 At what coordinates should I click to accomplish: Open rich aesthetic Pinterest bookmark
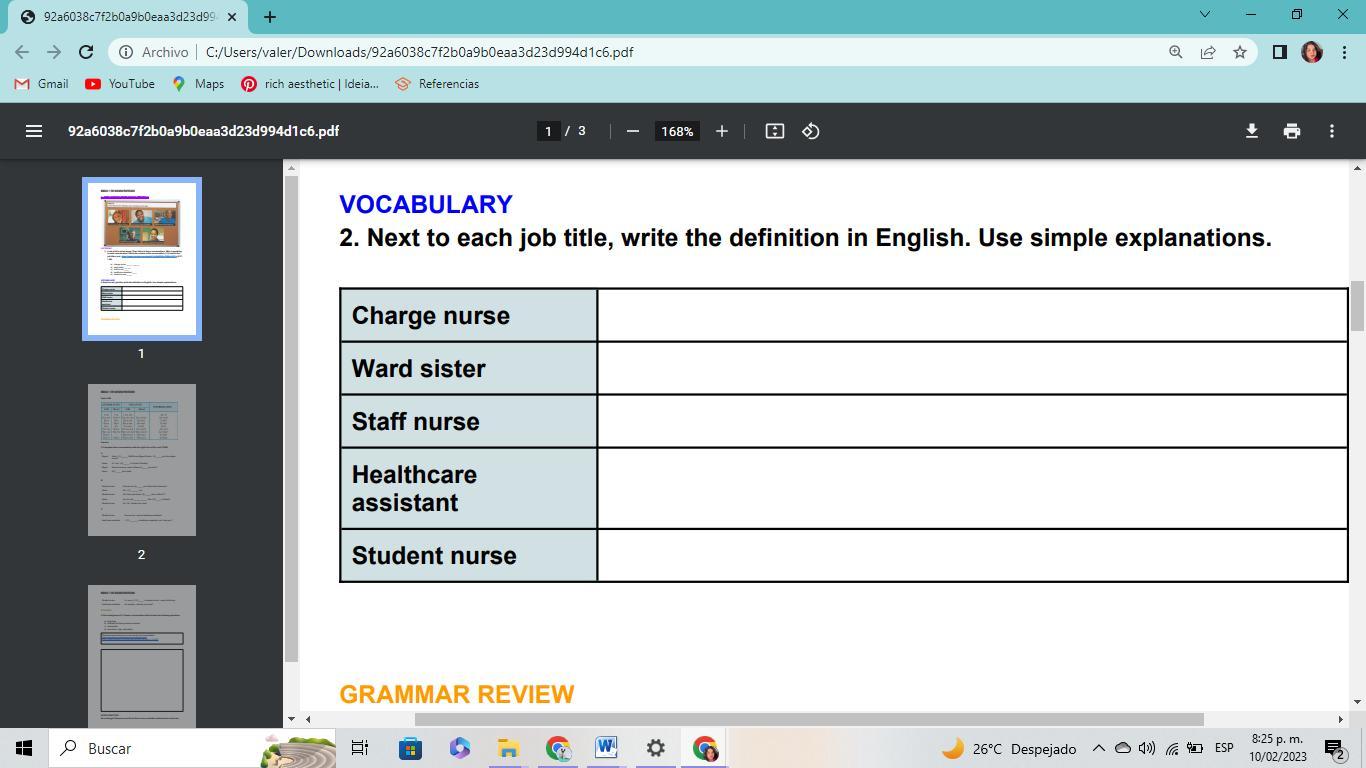(310, 84)
